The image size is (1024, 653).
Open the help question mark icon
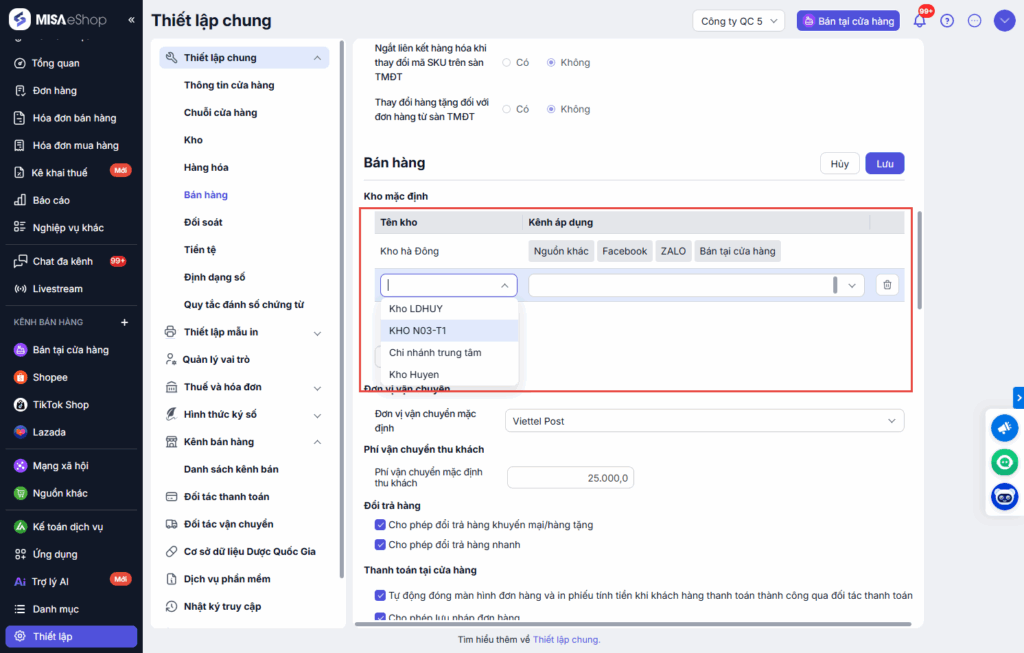coord(947,21)
